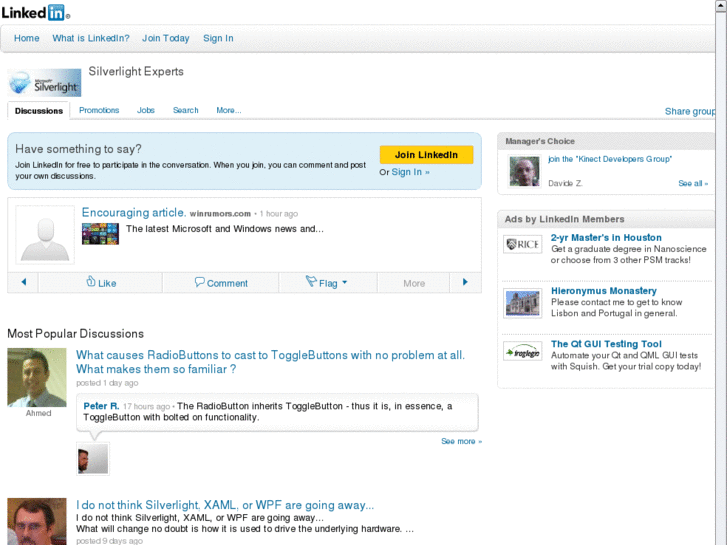Open What is LinkedIn? page

(x=91, y=38)
